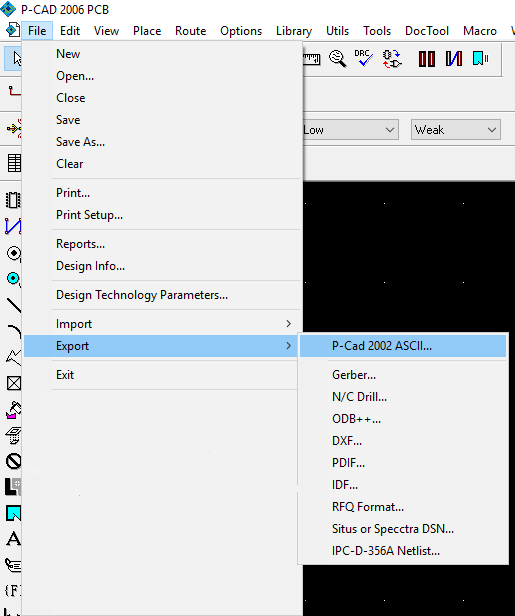Choose Print Setup... menu entry
The width and height of the screenshot is (515, 616).
coord(162,215)
